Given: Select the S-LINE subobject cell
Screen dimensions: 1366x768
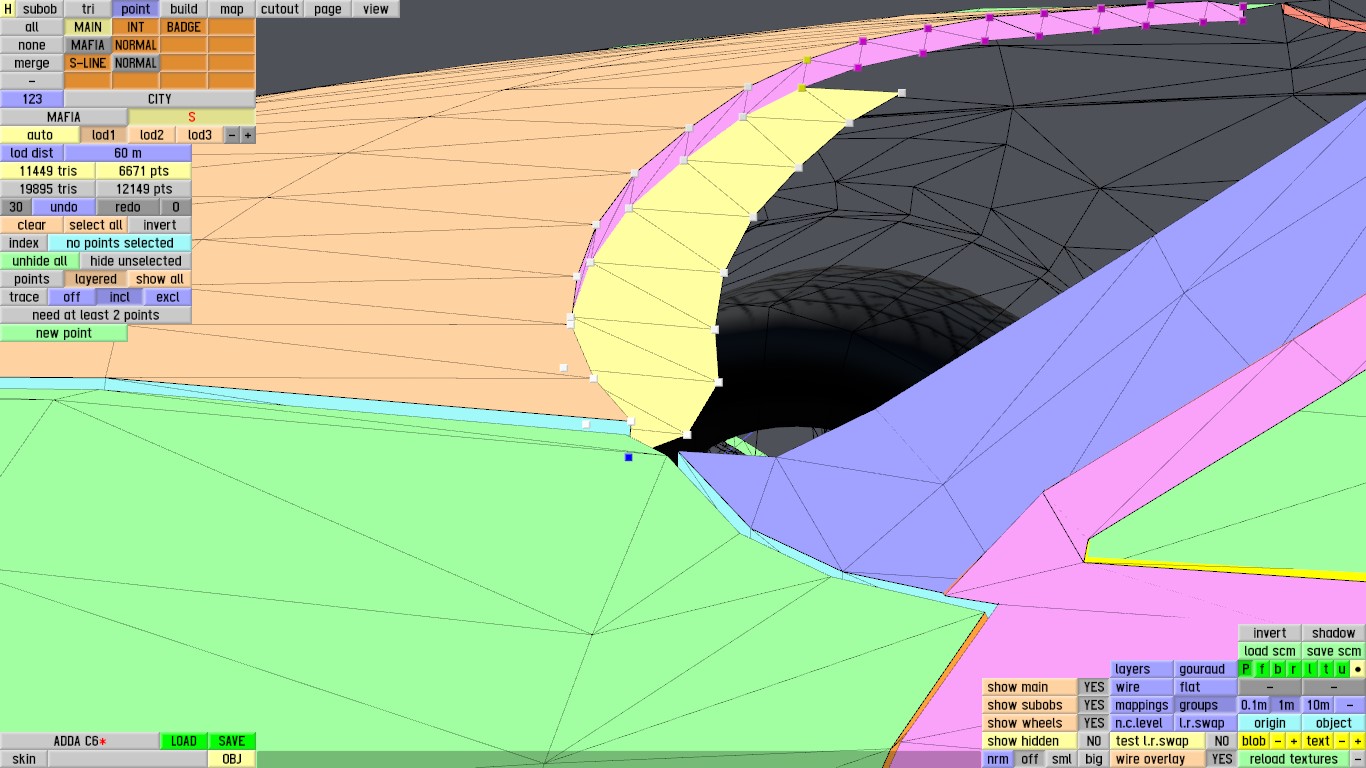Looking at the screenshot, I should point(88,63).
